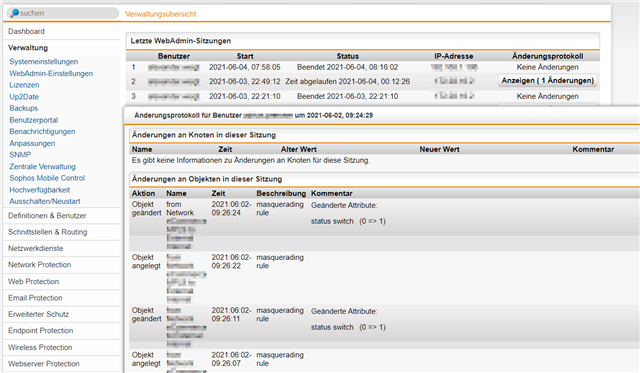This screenshot has width=640, height=373.
Task: Expand Network Protection menu
Action: [x=40, y=264]
